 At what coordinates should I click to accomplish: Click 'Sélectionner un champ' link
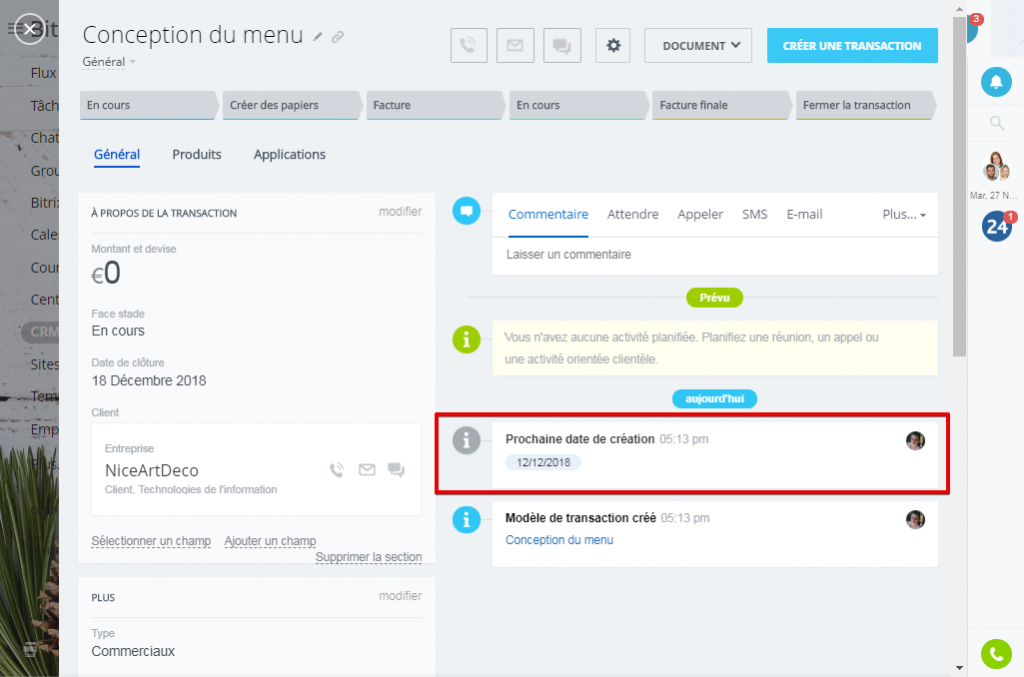[151, 541]
